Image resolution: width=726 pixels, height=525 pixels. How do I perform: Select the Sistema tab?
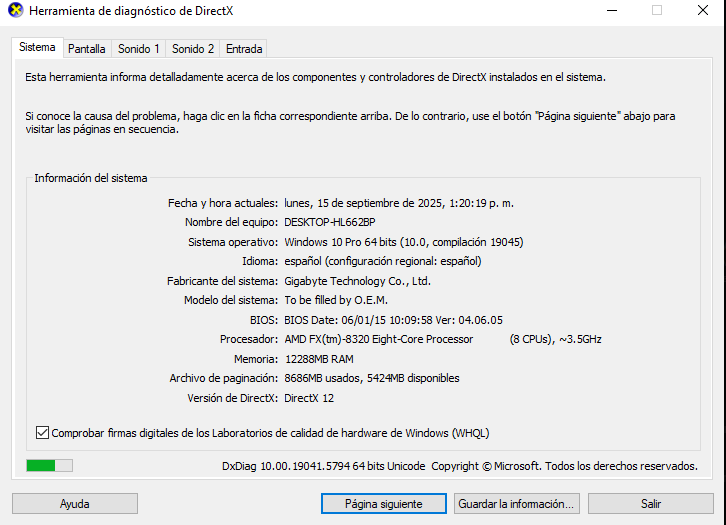coord(38,48)
